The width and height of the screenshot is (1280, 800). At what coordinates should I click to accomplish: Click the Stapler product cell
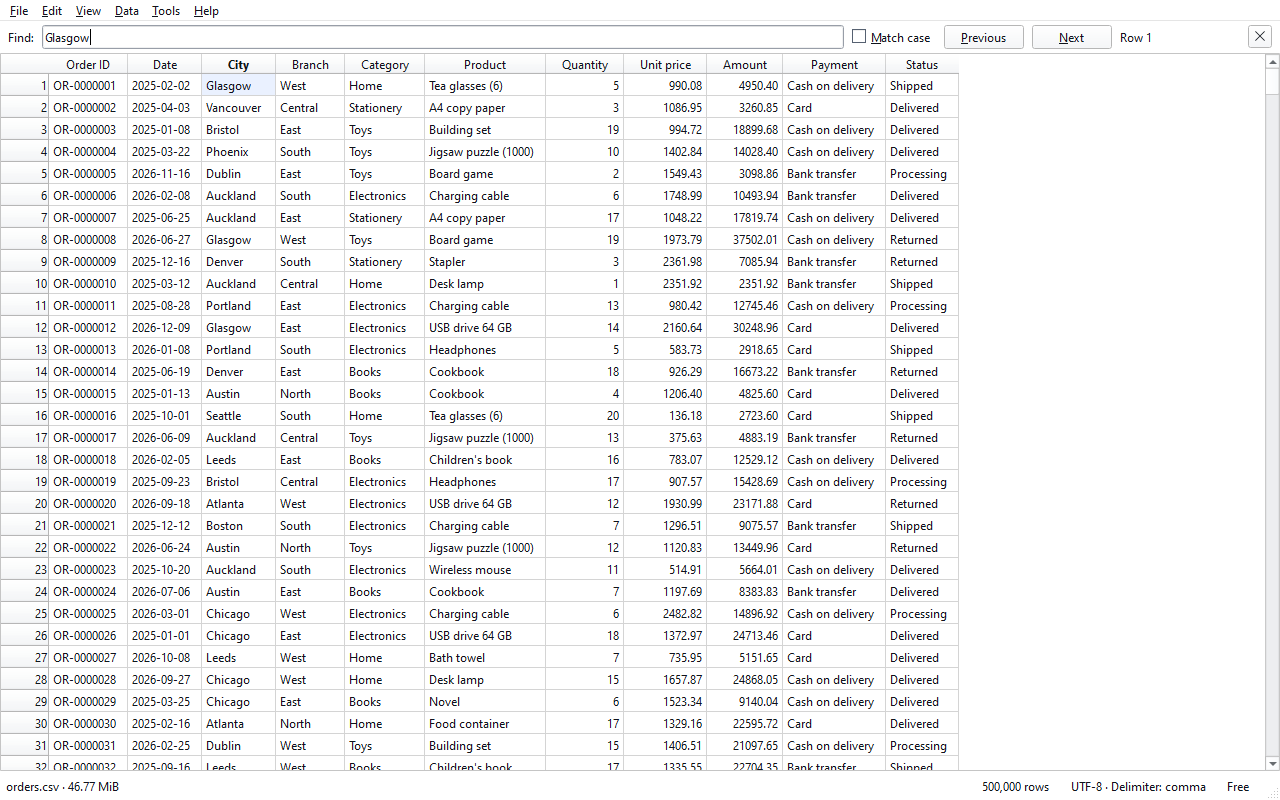click(x=485, y=262)
